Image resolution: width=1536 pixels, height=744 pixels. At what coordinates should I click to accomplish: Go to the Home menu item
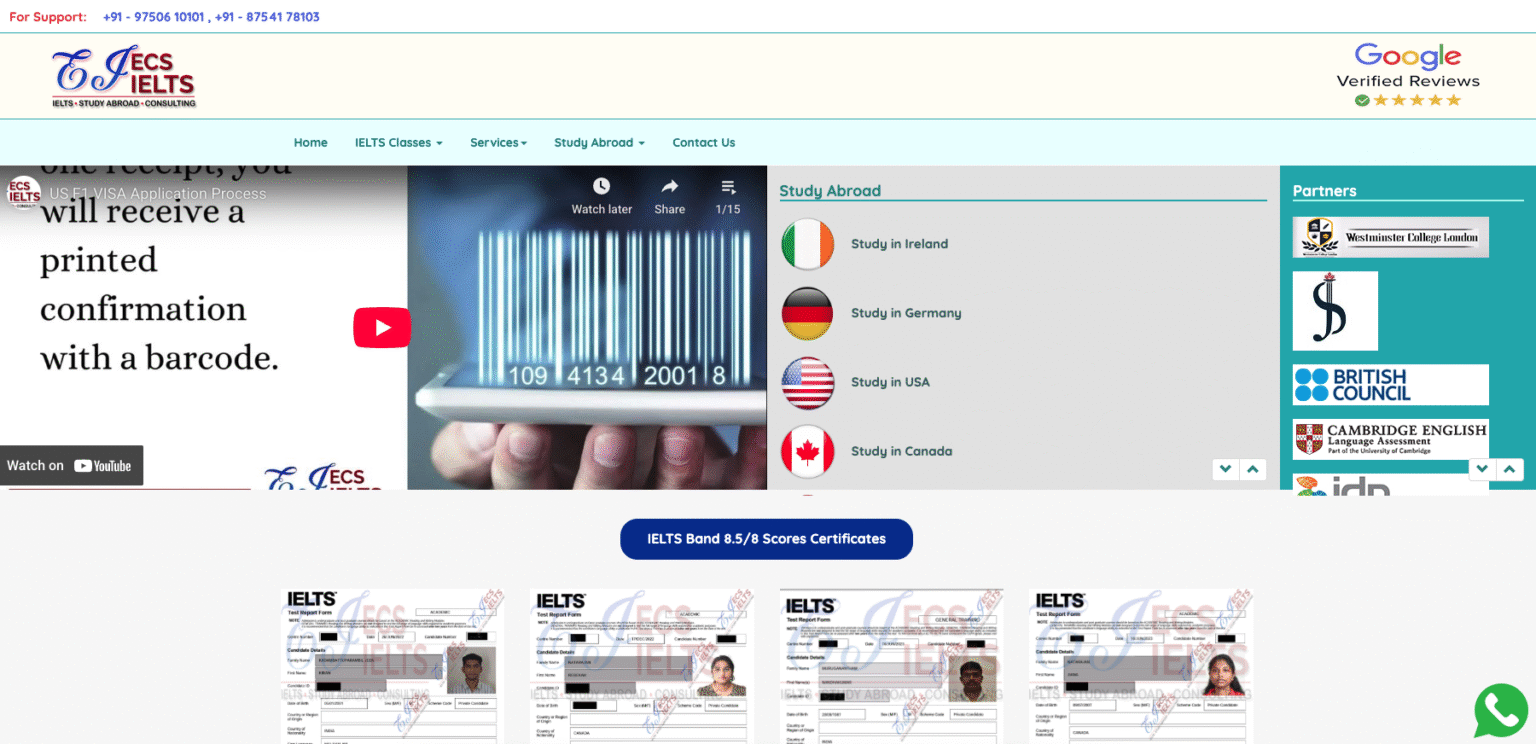tap(310, 142)
